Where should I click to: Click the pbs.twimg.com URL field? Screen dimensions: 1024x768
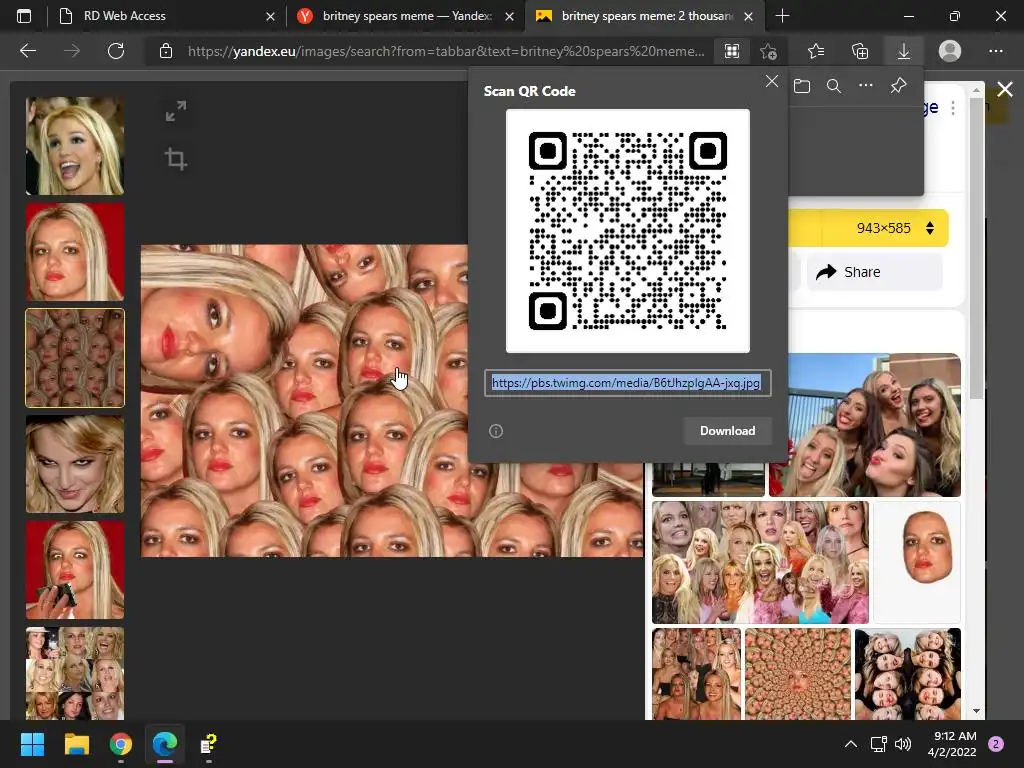pos(628,383)
